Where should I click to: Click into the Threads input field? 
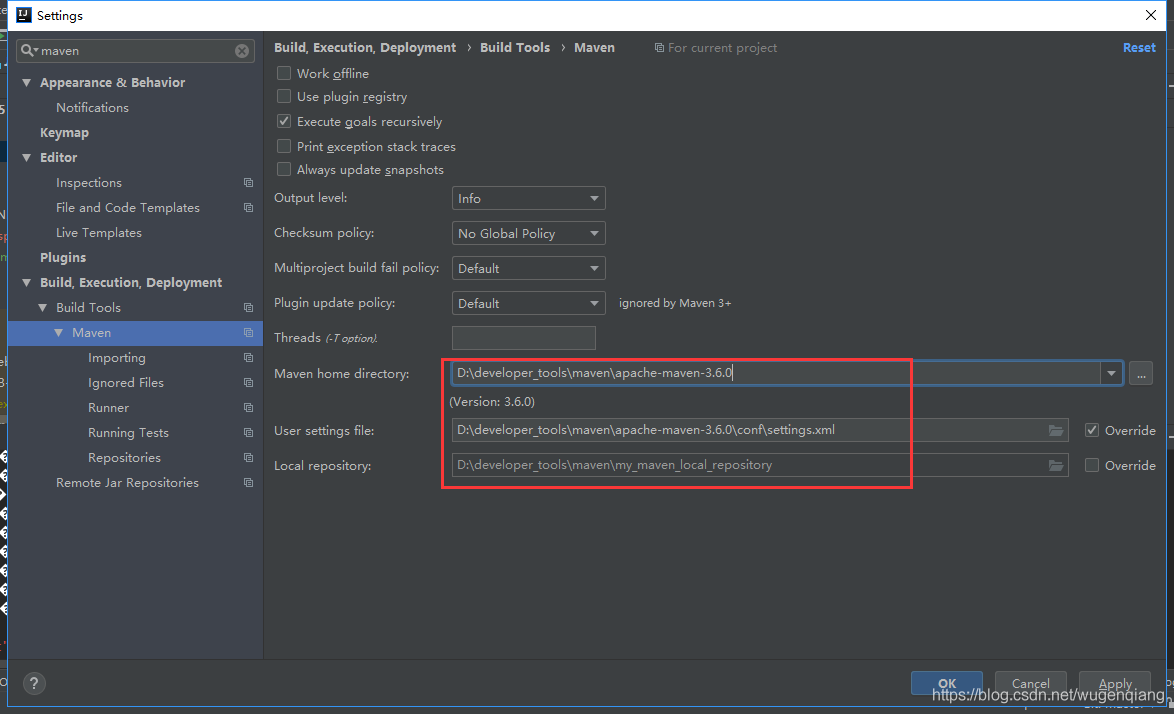523,338
